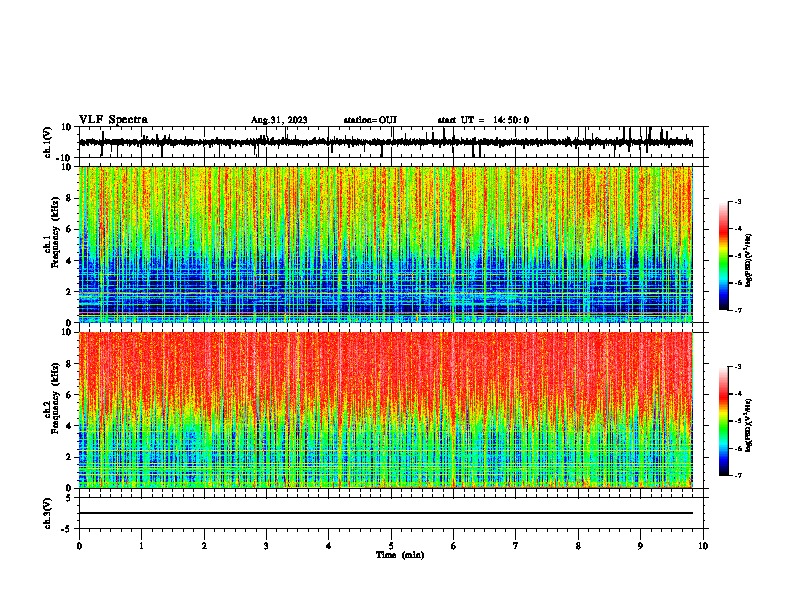Select the date label "Aug.31, 2023"

click(x=279, y=120)
